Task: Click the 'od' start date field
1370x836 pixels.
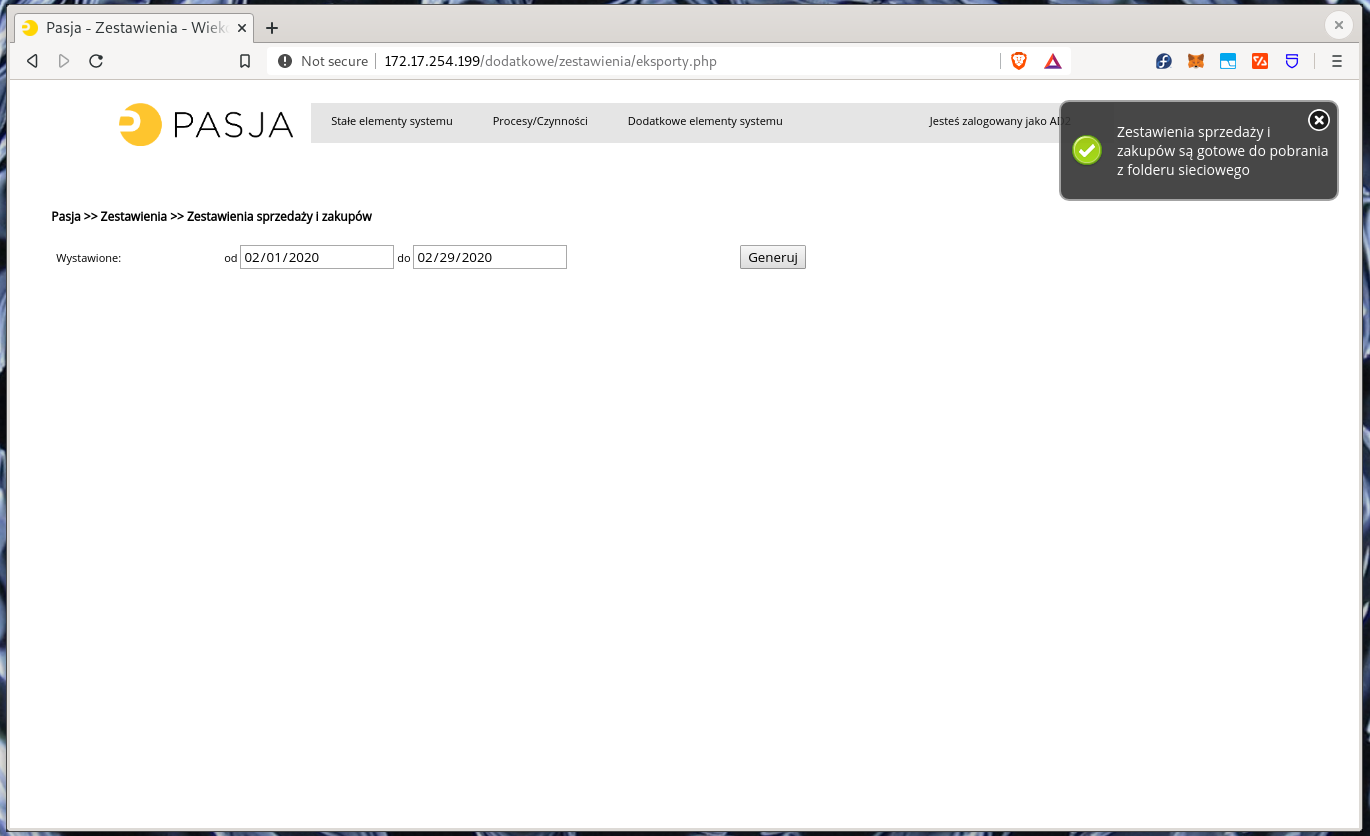Action: (317, 257)
